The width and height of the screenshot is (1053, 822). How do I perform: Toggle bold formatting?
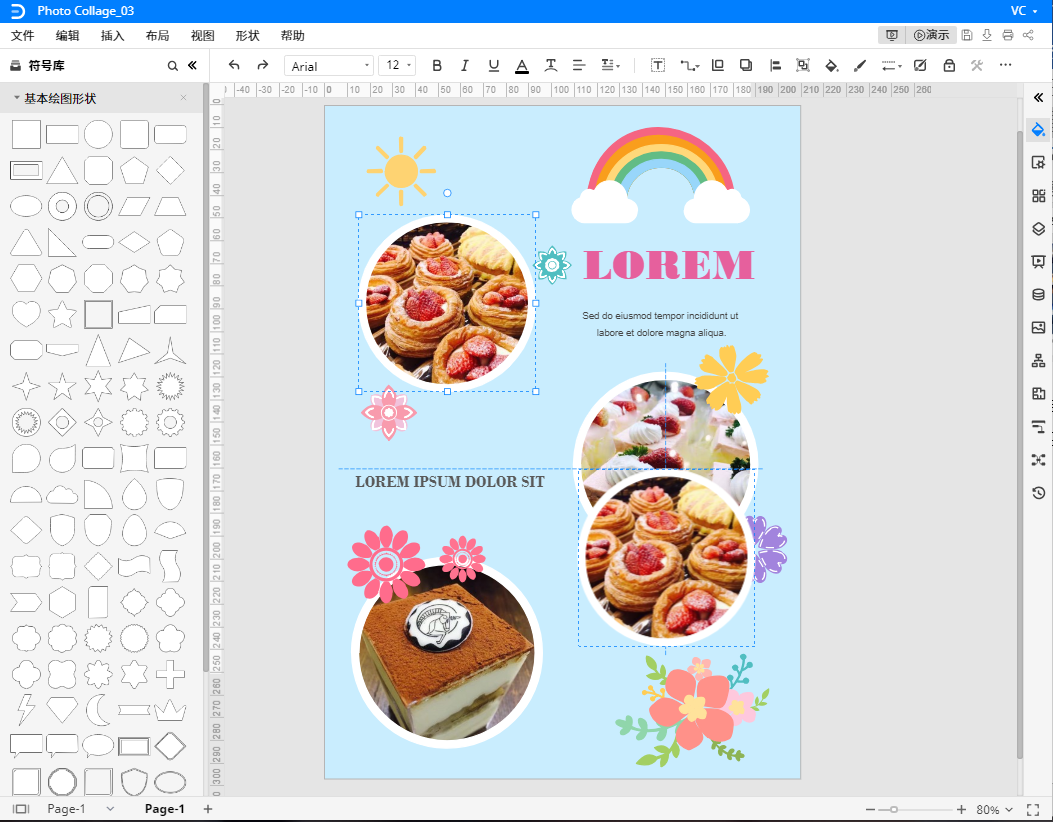pyautogui.click(x=437, y=65)
